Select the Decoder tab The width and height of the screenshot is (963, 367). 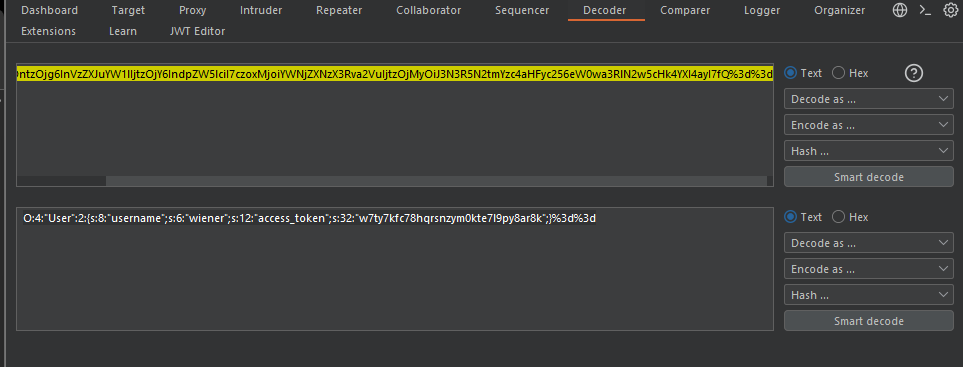(x=605, y=10)
